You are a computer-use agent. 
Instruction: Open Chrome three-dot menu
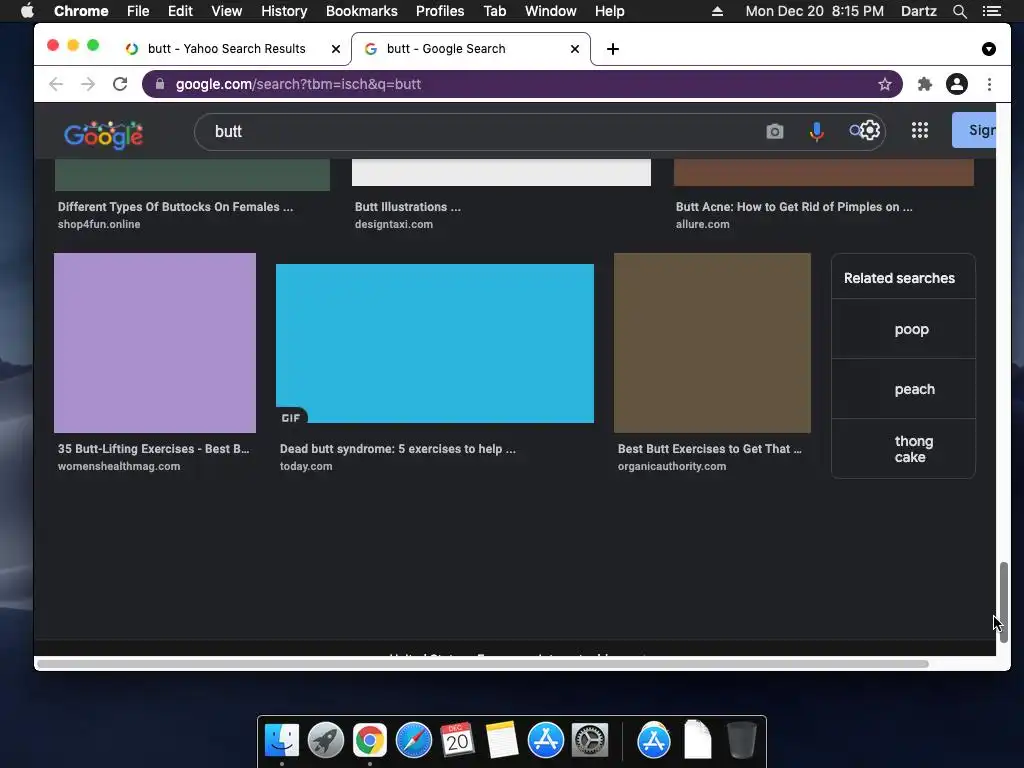click(989, 84)
